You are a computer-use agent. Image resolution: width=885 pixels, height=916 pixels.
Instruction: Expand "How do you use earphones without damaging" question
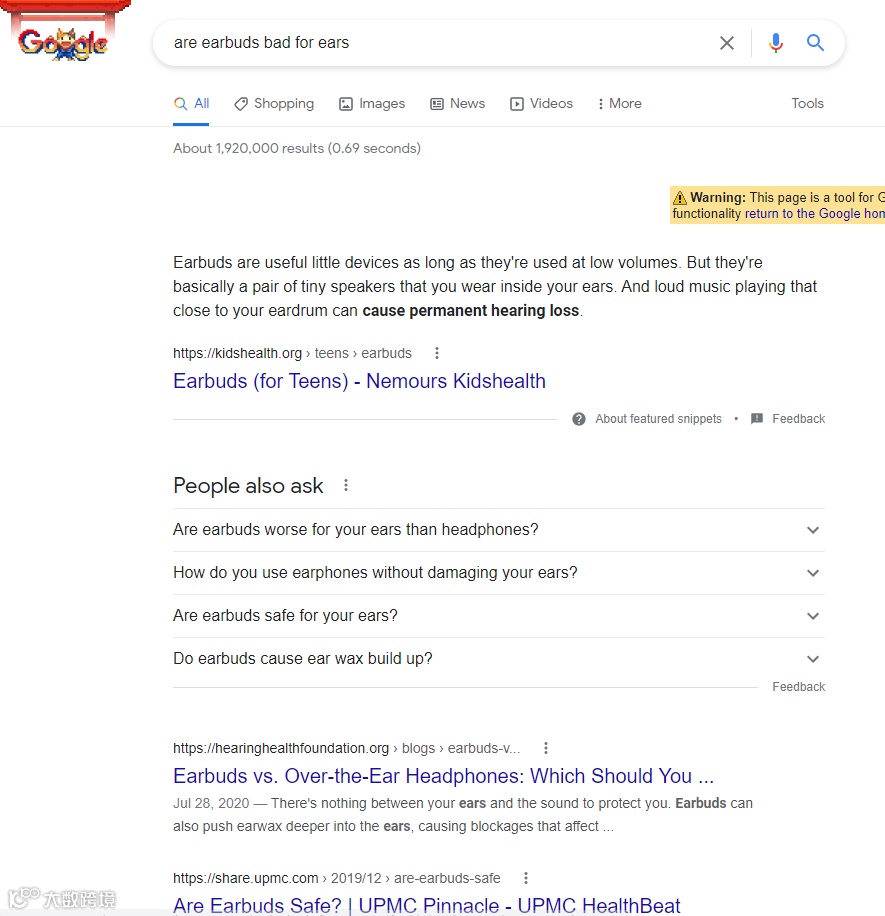tap(813, 573)
